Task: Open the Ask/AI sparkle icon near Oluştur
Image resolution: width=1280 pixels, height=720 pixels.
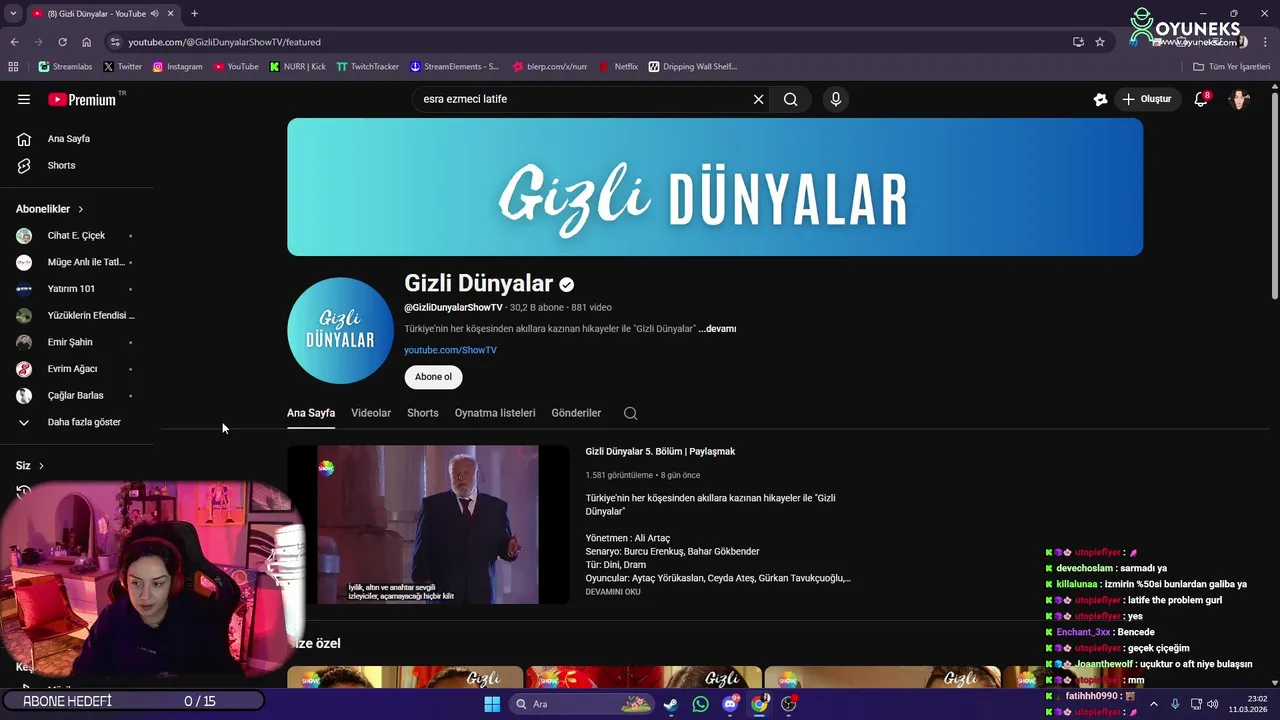Action: [1100, 99]
